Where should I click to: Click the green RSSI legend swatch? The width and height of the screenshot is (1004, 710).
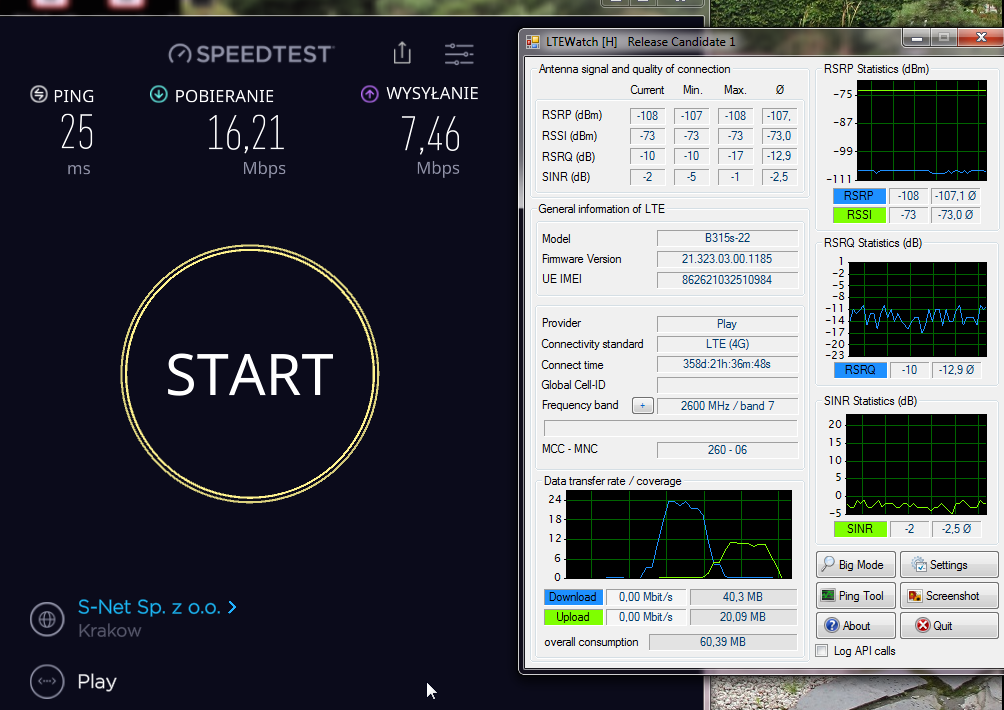[859, 215]
